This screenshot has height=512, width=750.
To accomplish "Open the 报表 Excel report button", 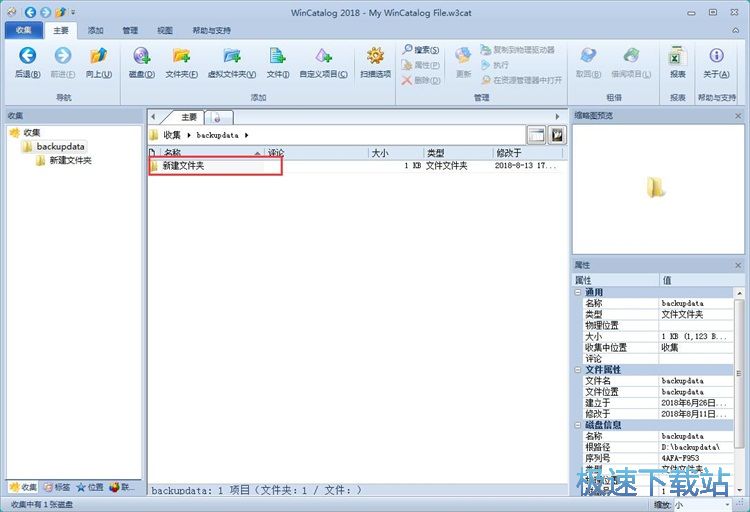I will (x=677, y=63).
